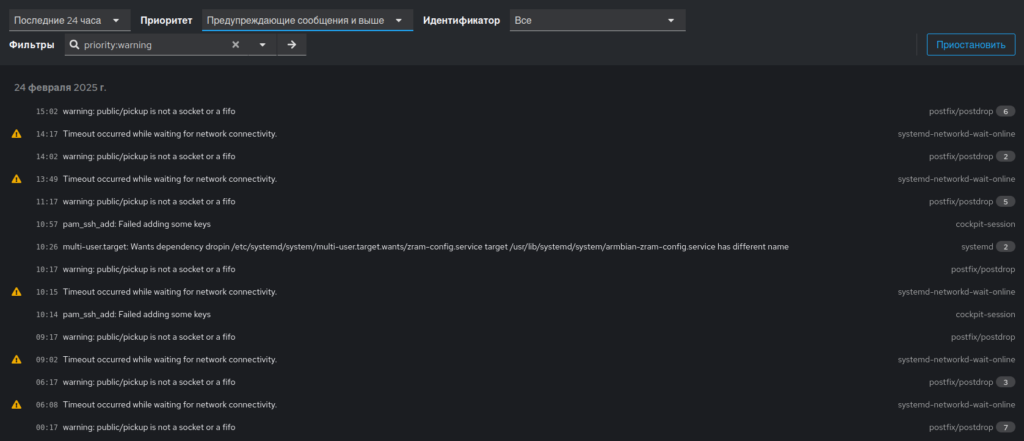Image resolution: width=1024 pixels, height=441 pixels.
Task: Click postfix/postdrop identifier on 10:17 row
Action: click(x=983, y=269)
